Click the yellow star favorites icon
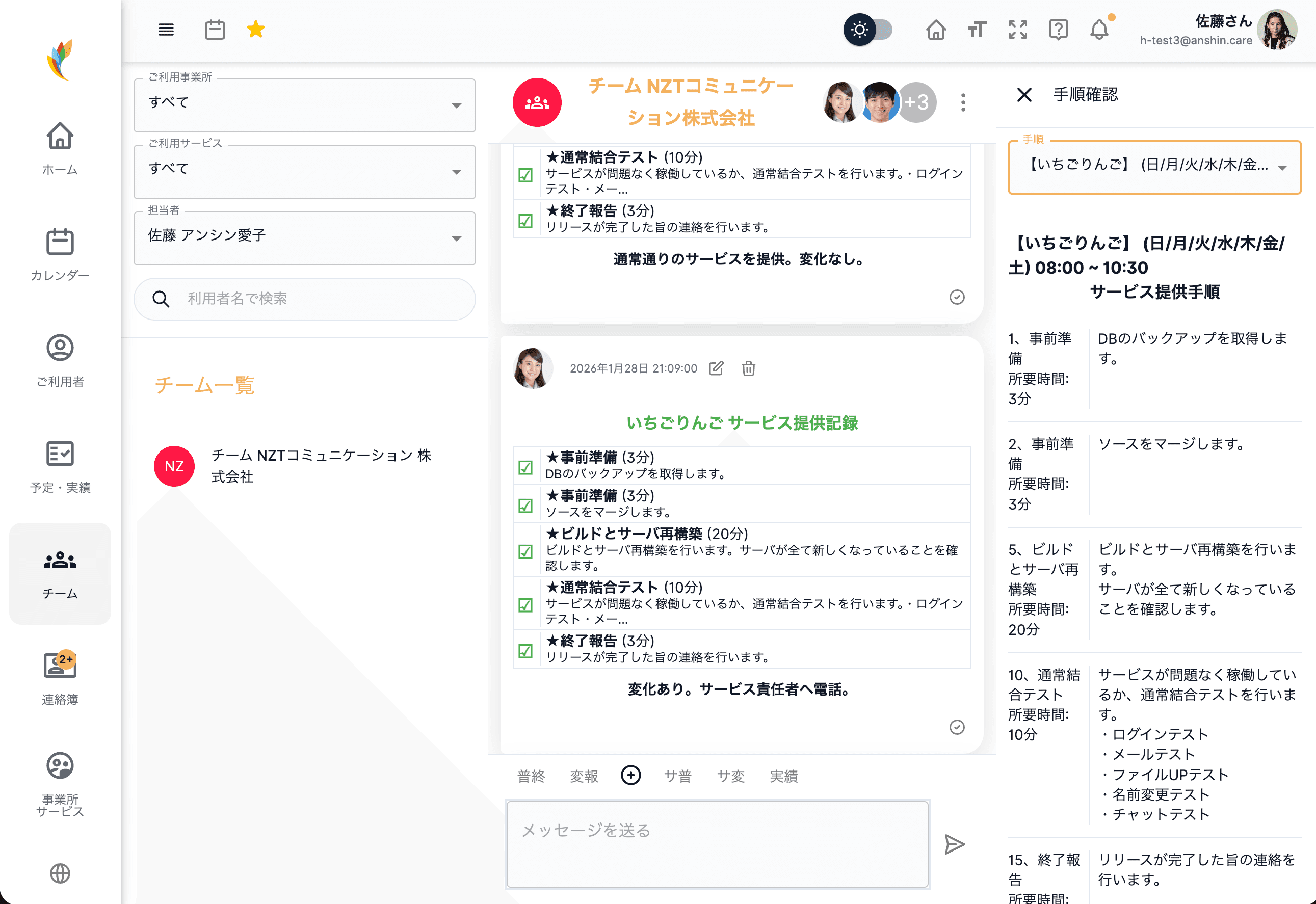The height and width of the screenshot is (904, 1316). (x=256, y=29)
